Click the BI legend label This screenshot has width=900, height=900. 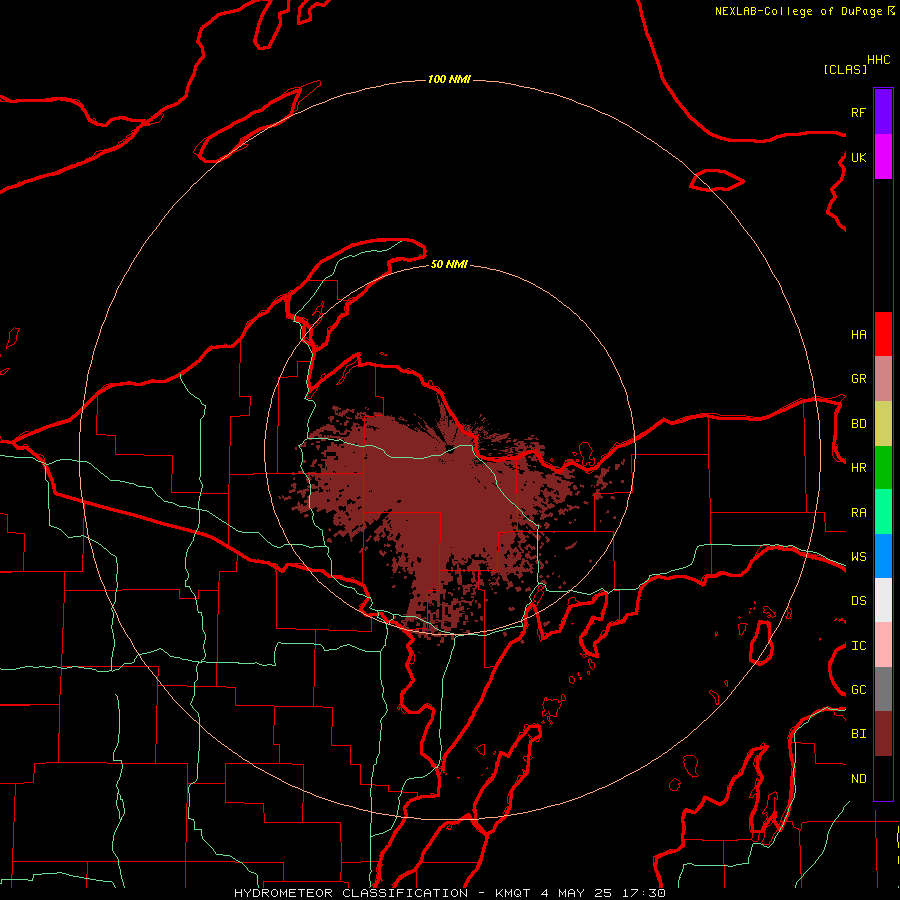858,734
